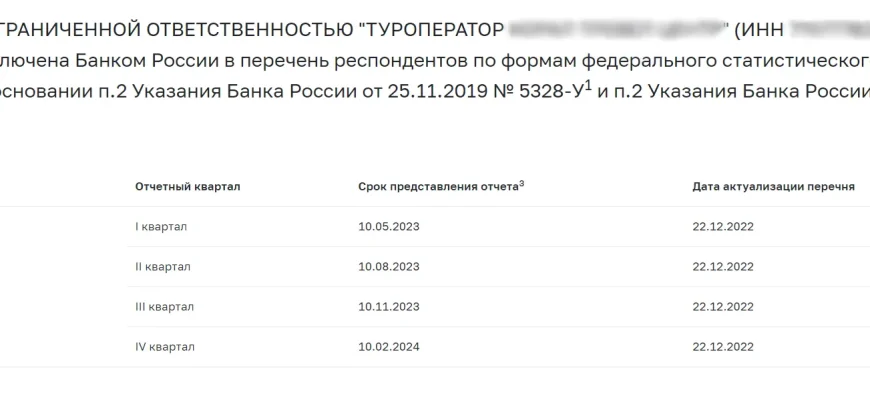Open footnote 1 after '№ 5328-У'
This screenshot has height=400, width=870.
pyautogui.click(x=590, y=85)
